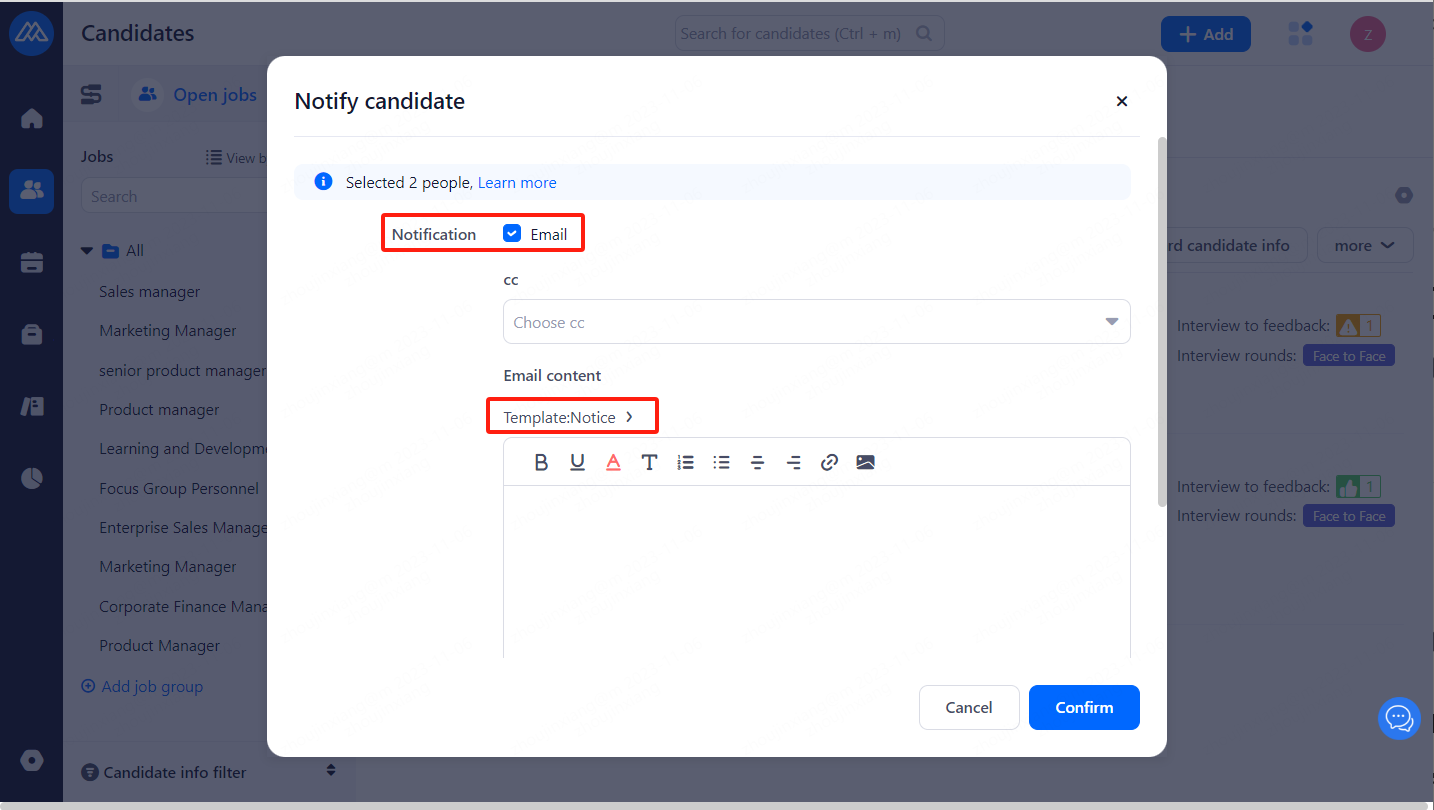This screenshot has width=1434, height=810.
Task: Collapse the All jobs folder
Action: (x=87, y=251)
